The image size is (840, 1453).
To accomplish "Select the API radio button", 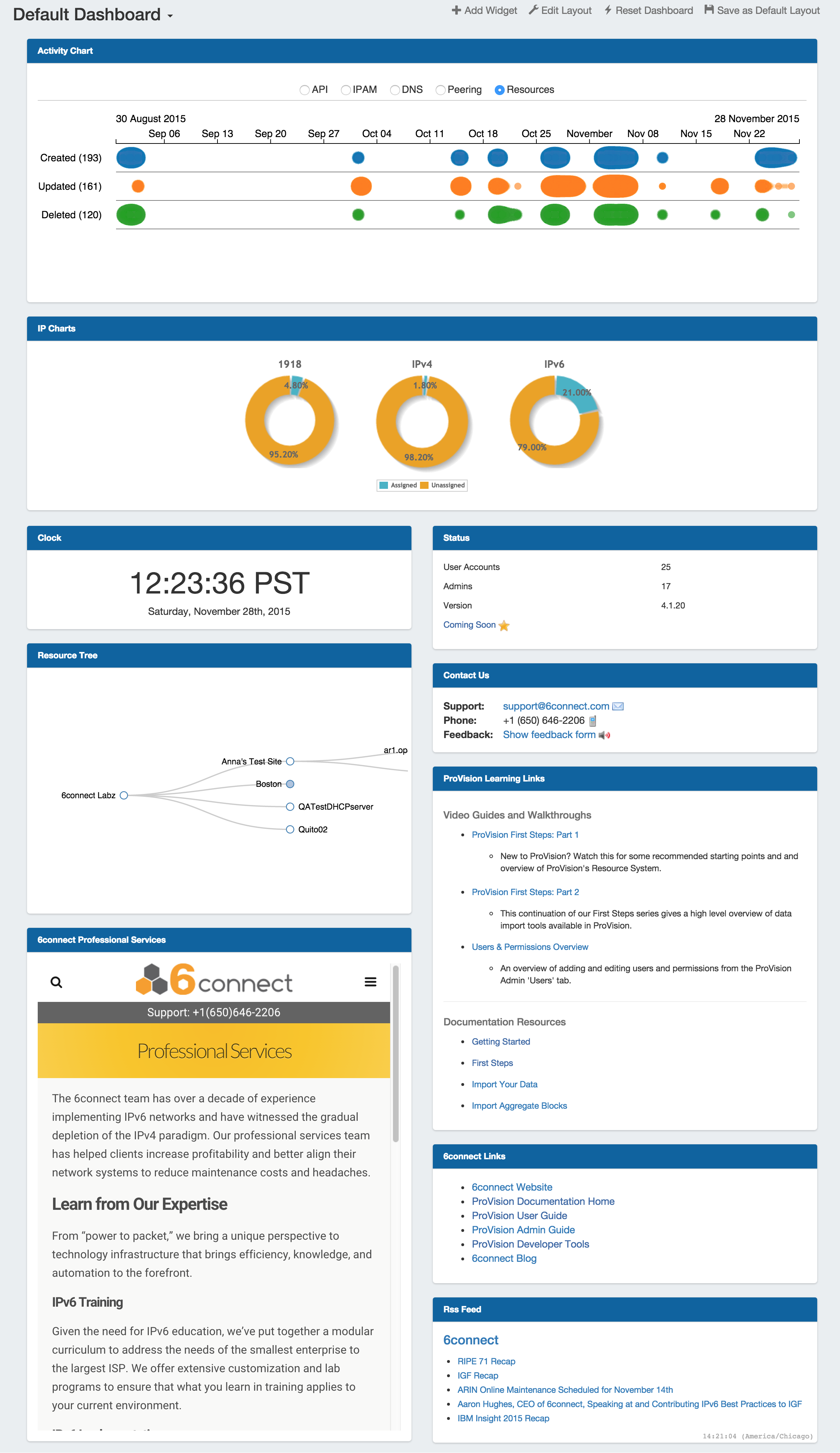I will pyautogui.click(x=304, y=90).
